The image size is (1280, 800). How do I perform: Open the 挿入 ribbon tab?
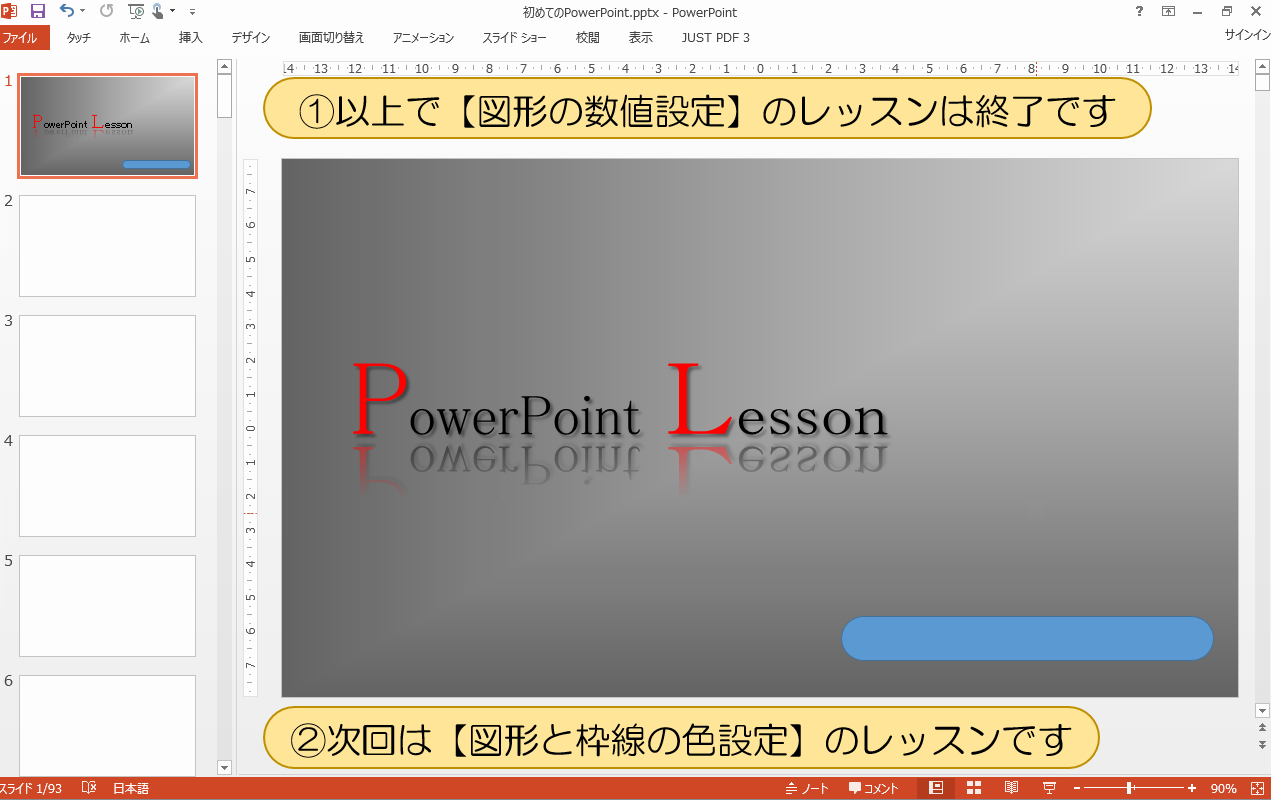tap(190, 38)
